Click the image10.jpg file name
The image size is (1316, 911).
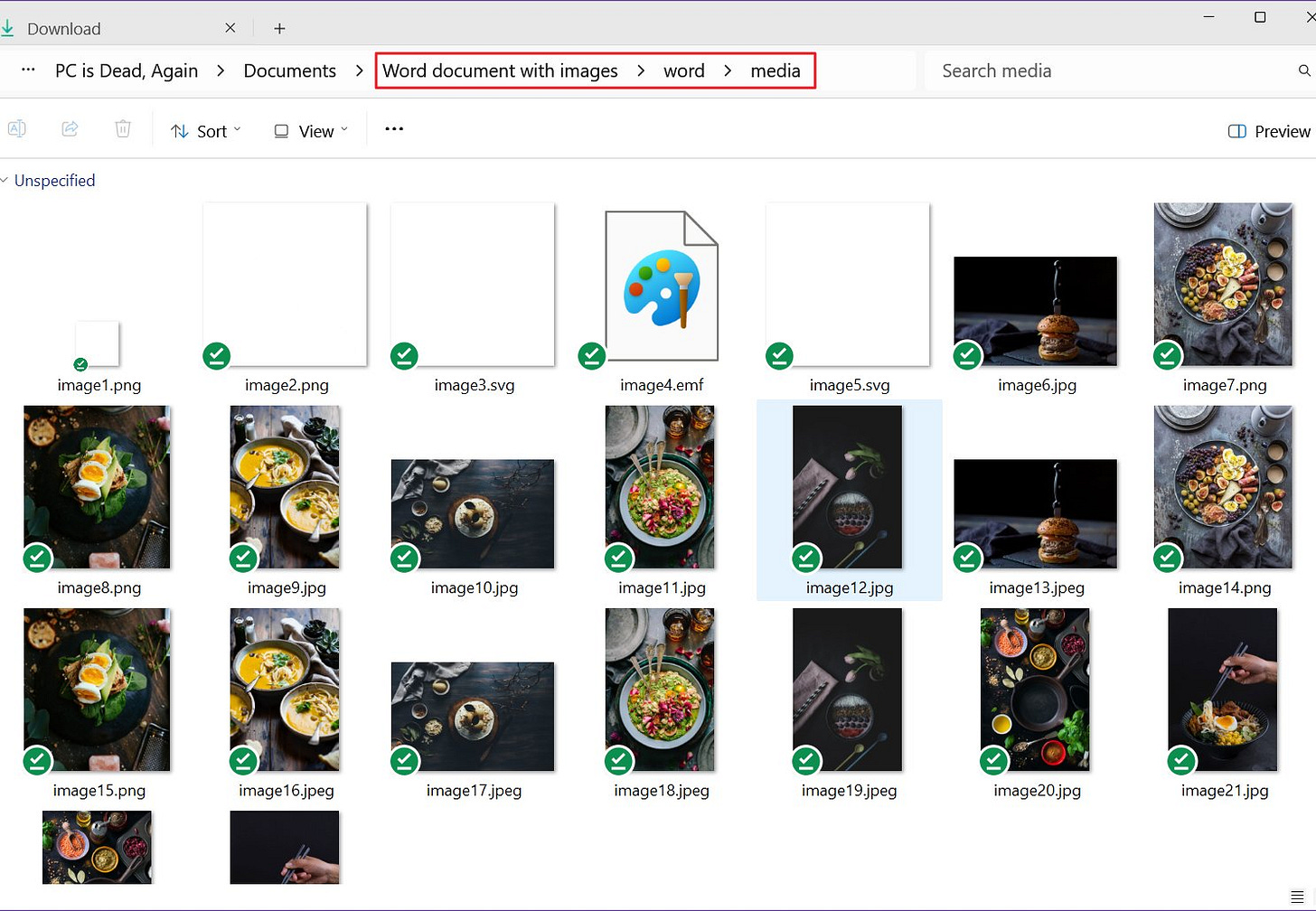point(475,587)
